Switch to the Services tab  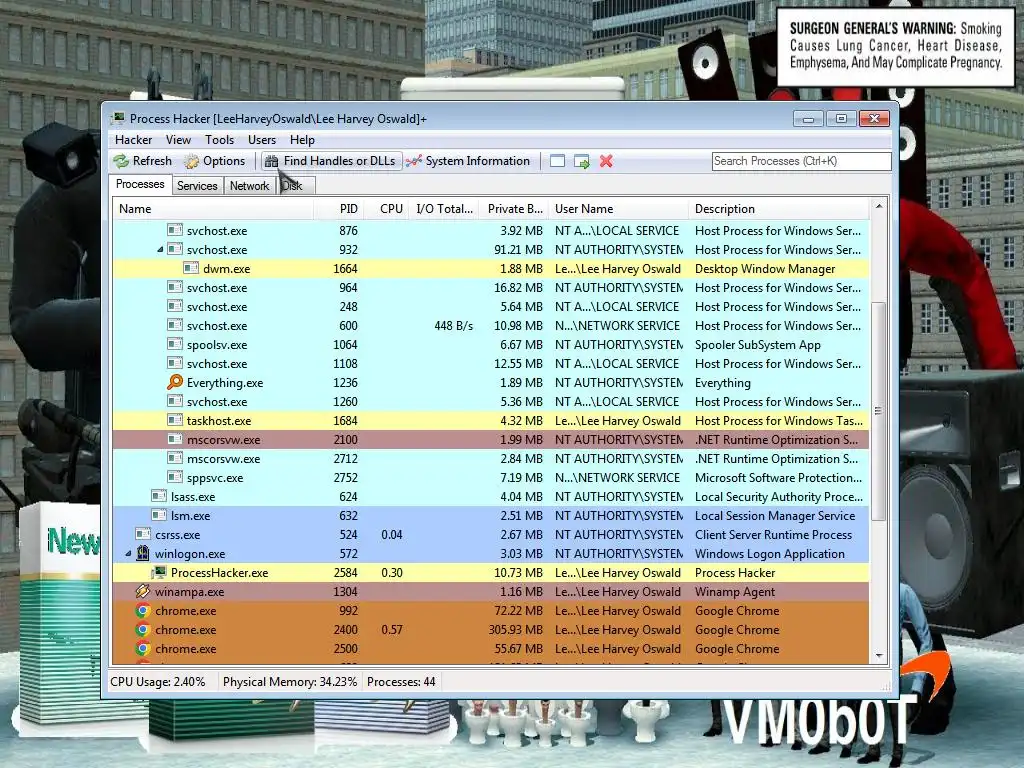[197, 186]
